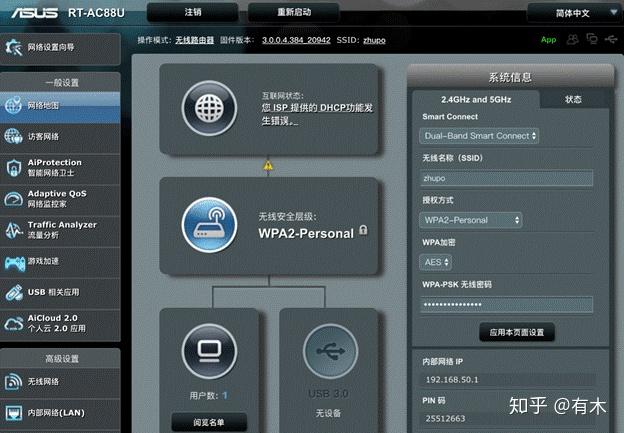Viewport: 624px width, 433px height.
Task: Open LAN settings icon in sidebar
Action: [14, 413]
